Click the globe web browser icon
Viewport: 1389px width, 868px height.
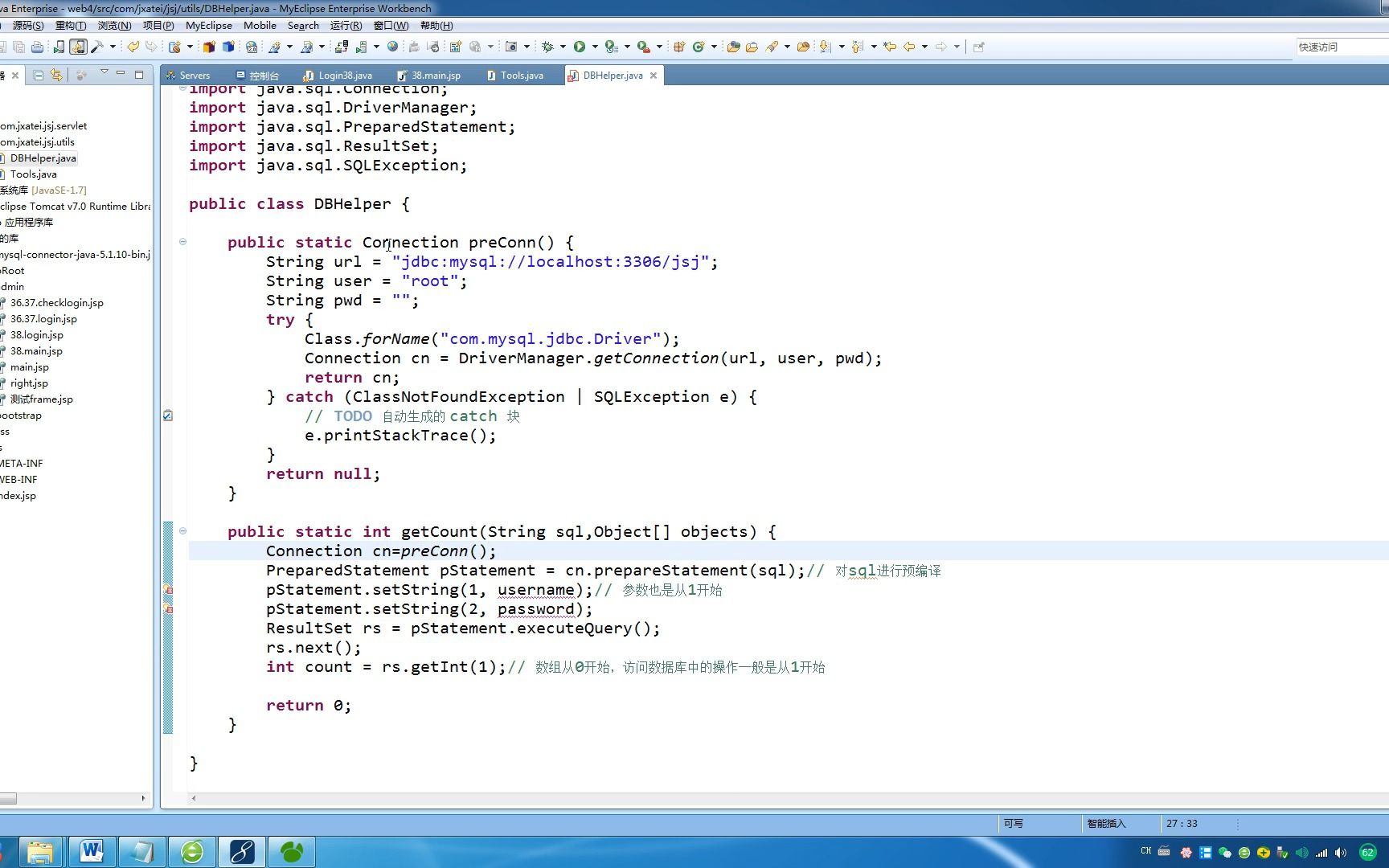[x=393, y=47]
